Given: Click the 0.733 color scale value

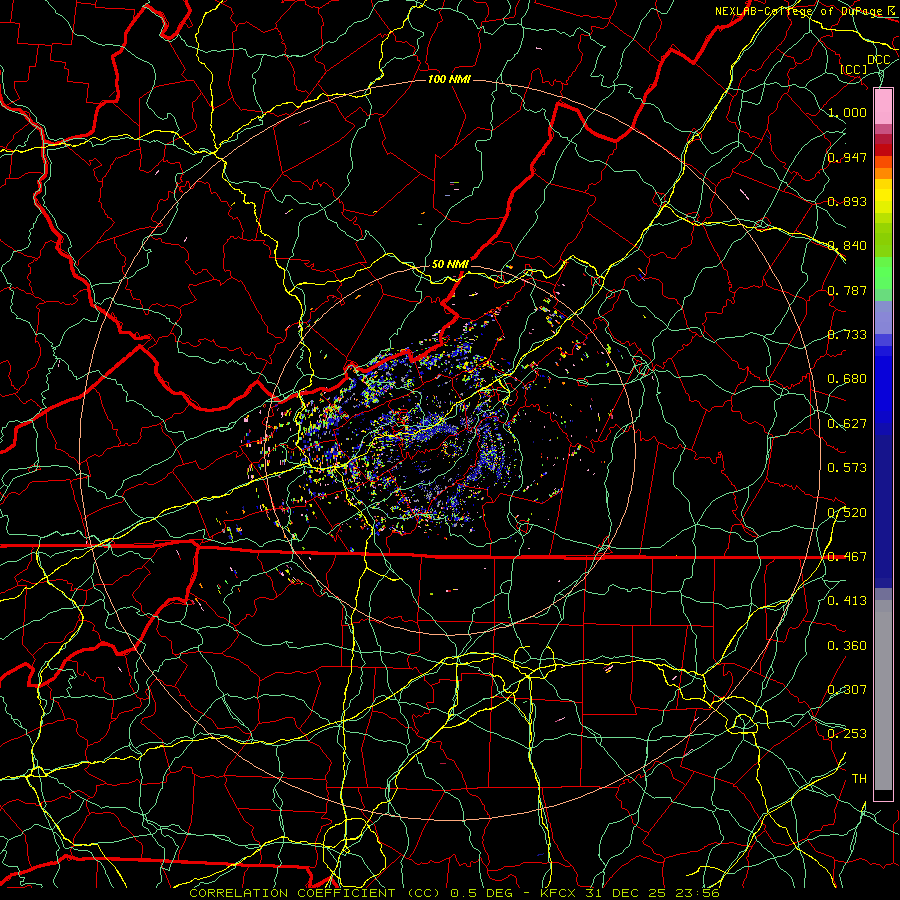Looking at the screenshot, I should (847, 335).
